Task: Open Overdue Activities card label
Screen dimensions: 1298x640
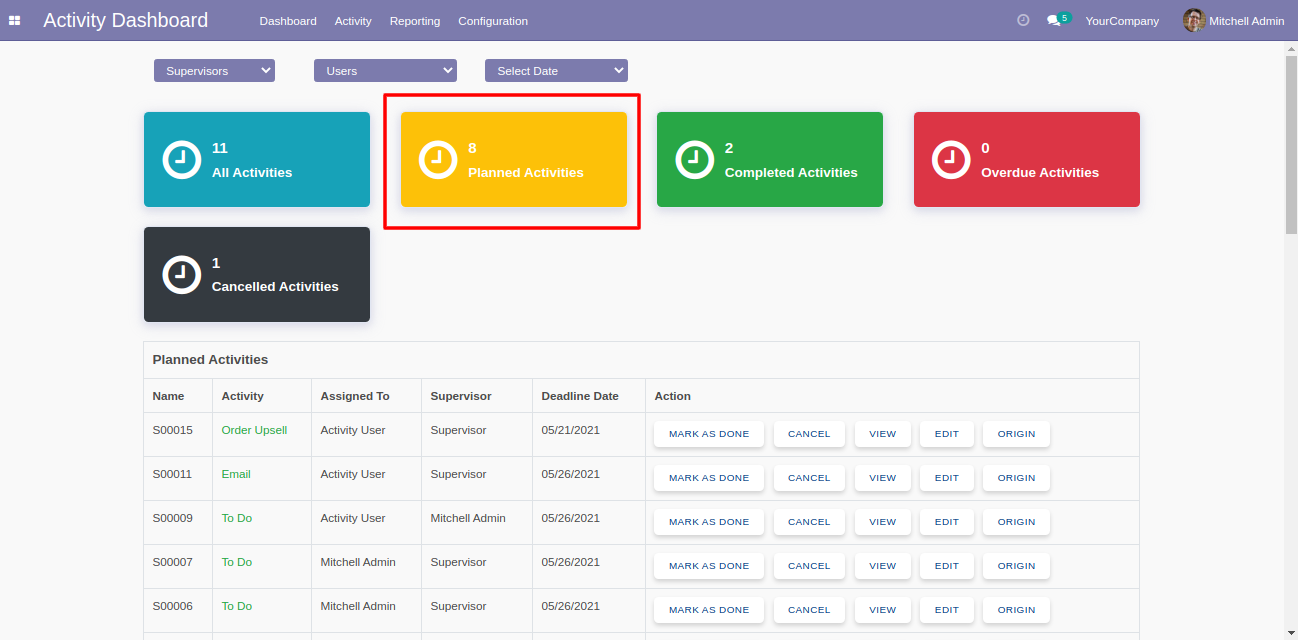Action: (x=1040, y=172)
